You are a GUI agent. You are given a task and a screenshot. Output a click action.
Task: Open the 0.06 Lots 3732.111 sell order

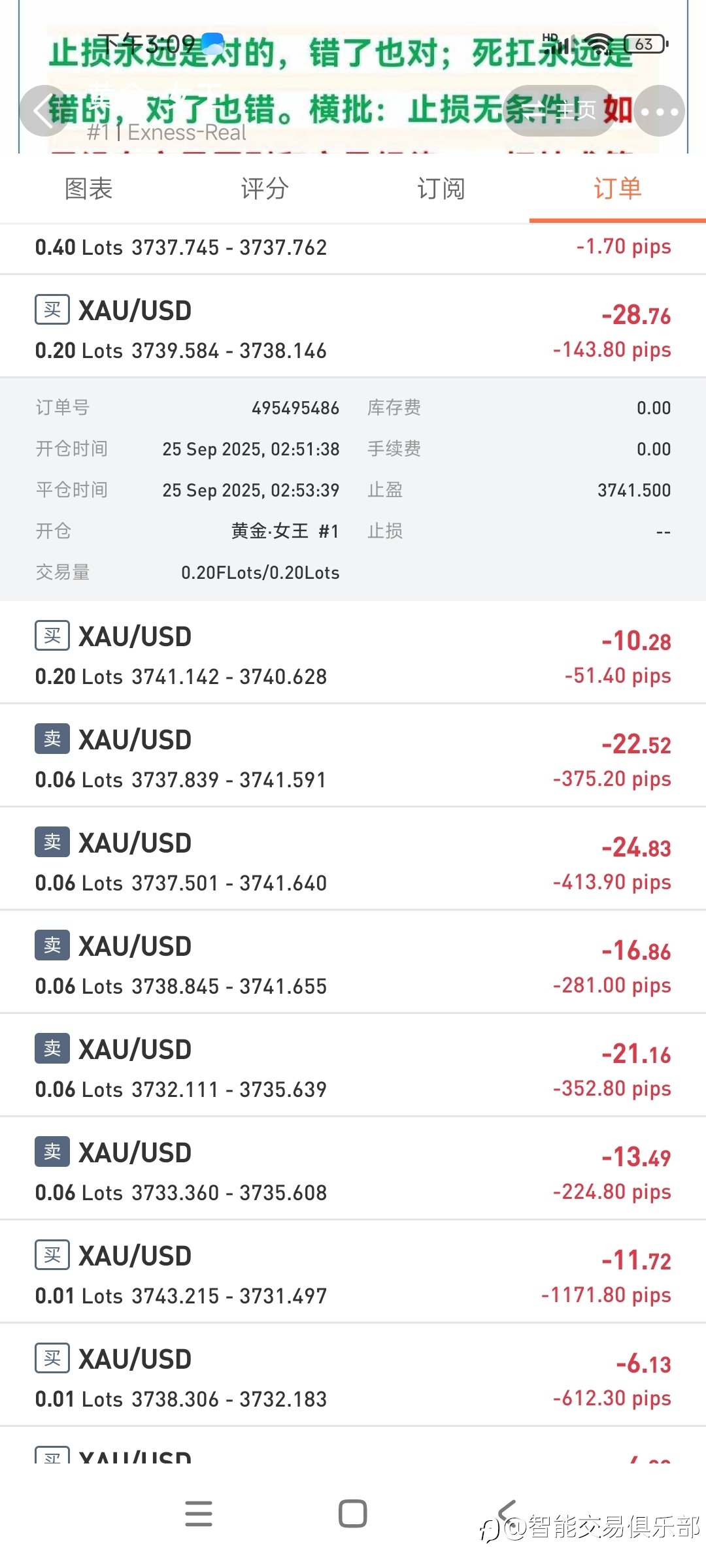pos(353,1066)
